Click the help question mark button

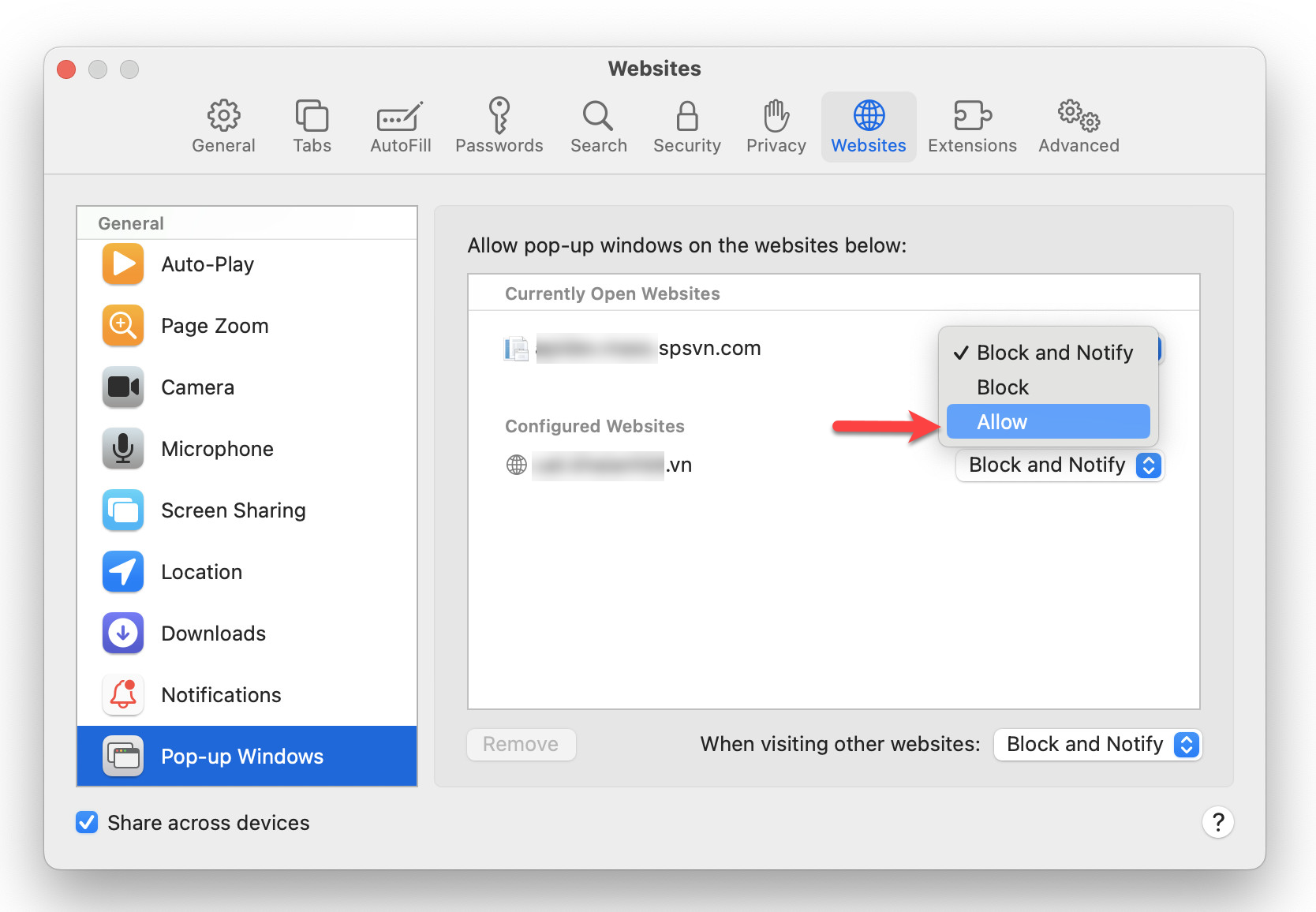tap(1217, 823)
